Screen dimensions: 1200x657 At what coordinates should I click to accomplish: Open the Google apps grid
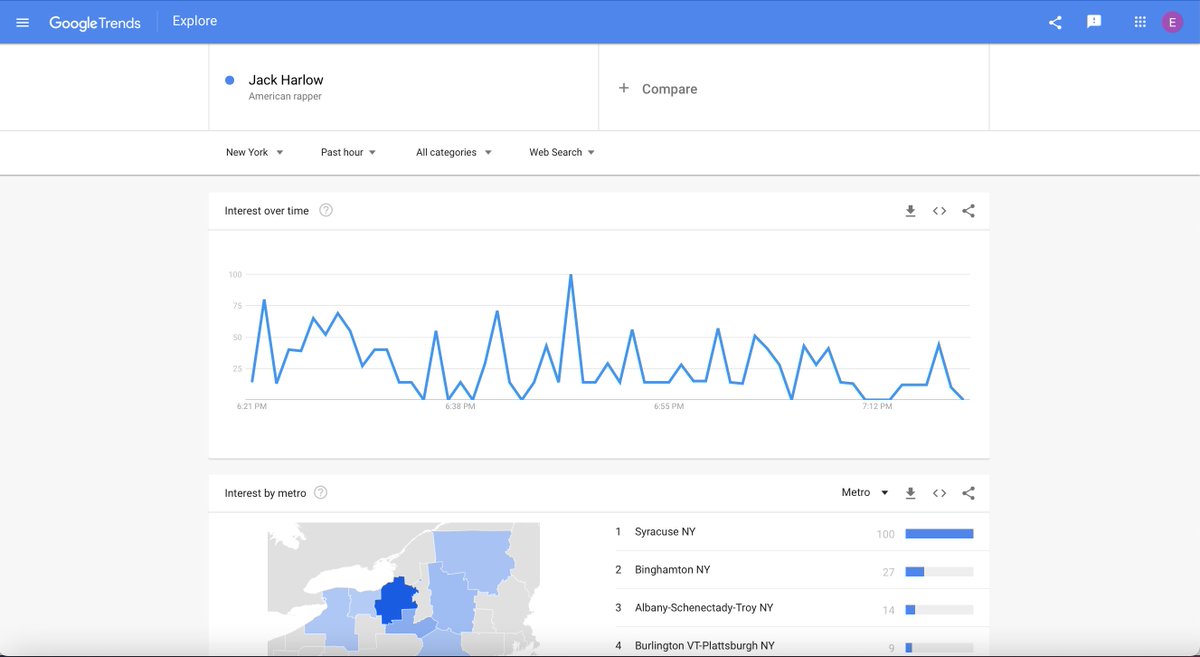click(1140, 22)
